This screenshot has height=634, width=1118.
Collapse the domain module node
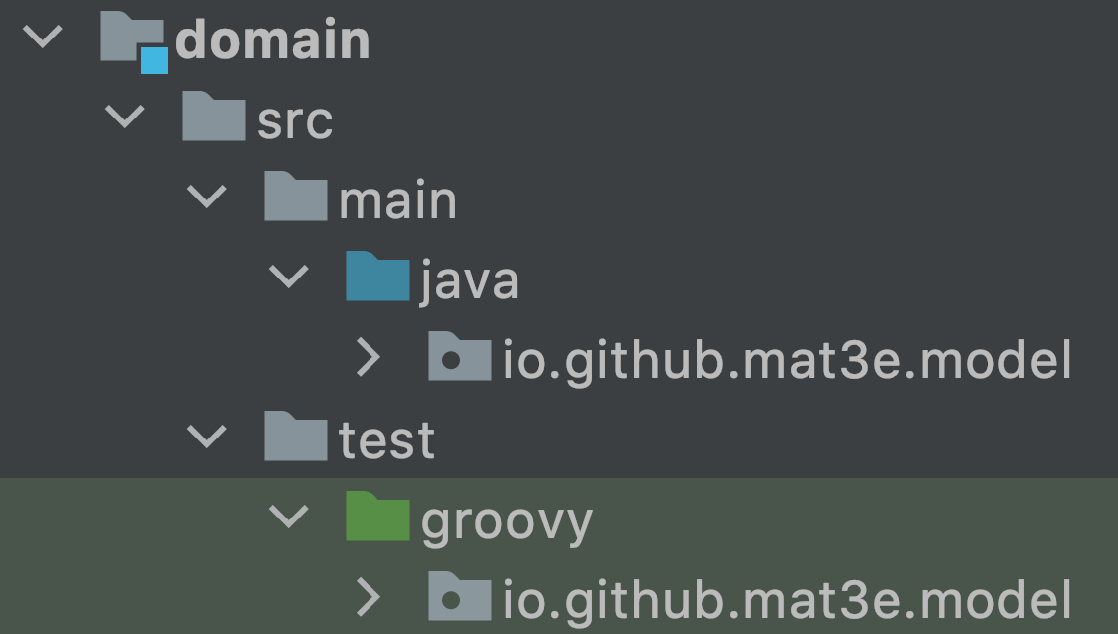[43, 39]
